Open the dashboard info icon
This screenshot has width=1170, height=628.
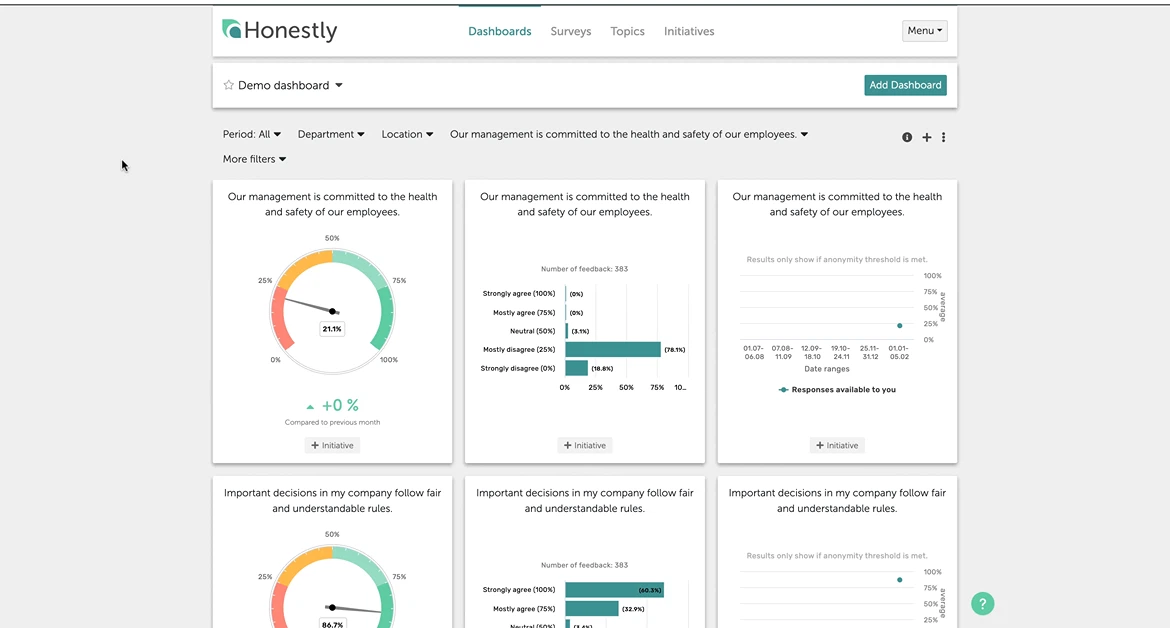click(x=907, y=137)
